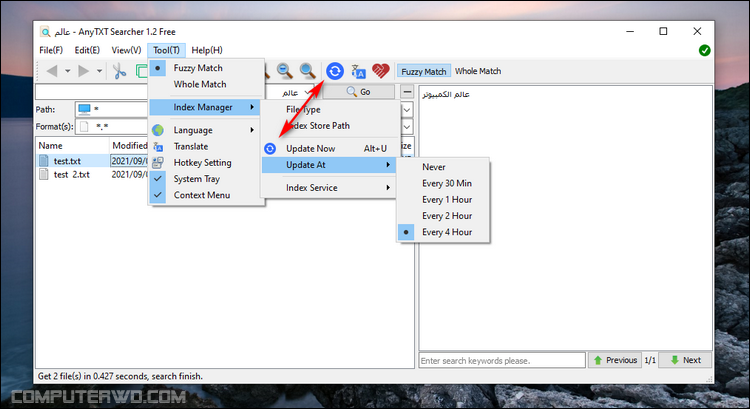The width and height of the screenshot is (750, 409).
Task: Click the Translate toolbar icon
Action: 358,71
